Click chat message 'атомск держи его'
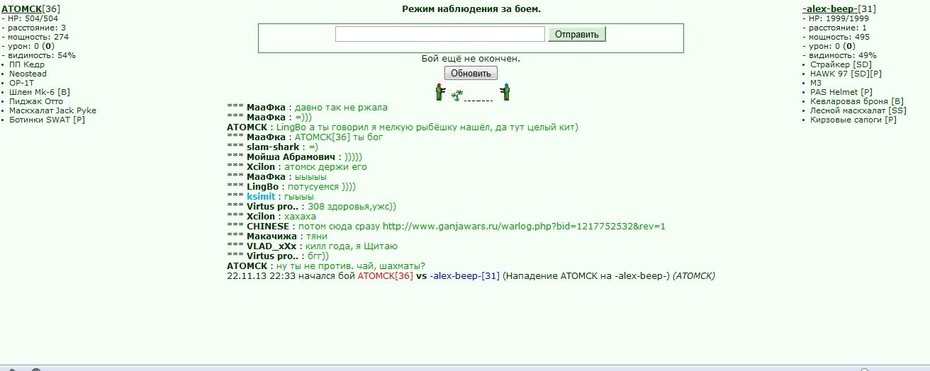 [x=326, y=167]
